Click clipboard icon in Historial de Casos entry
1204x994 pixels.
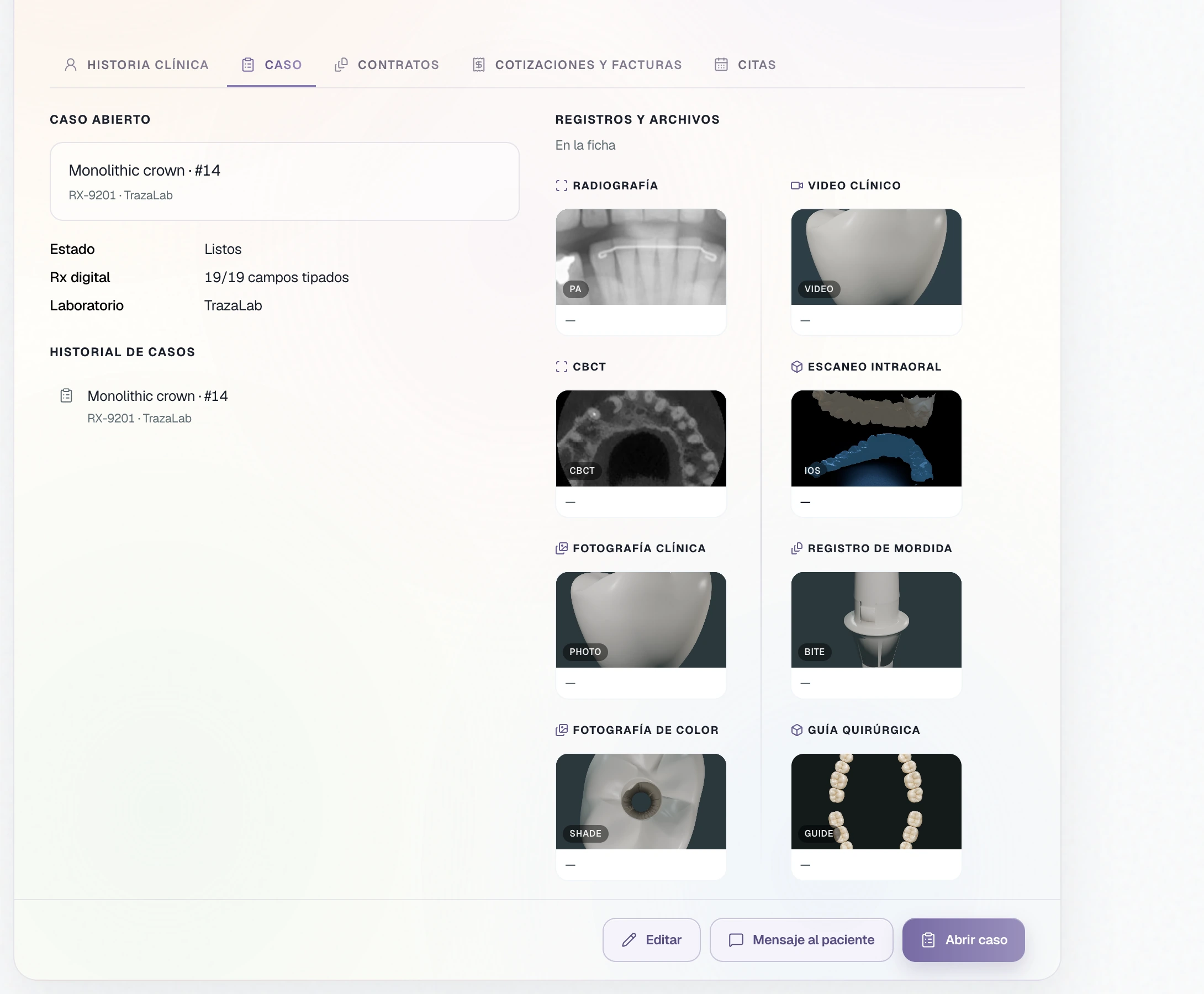pos(66,395)
